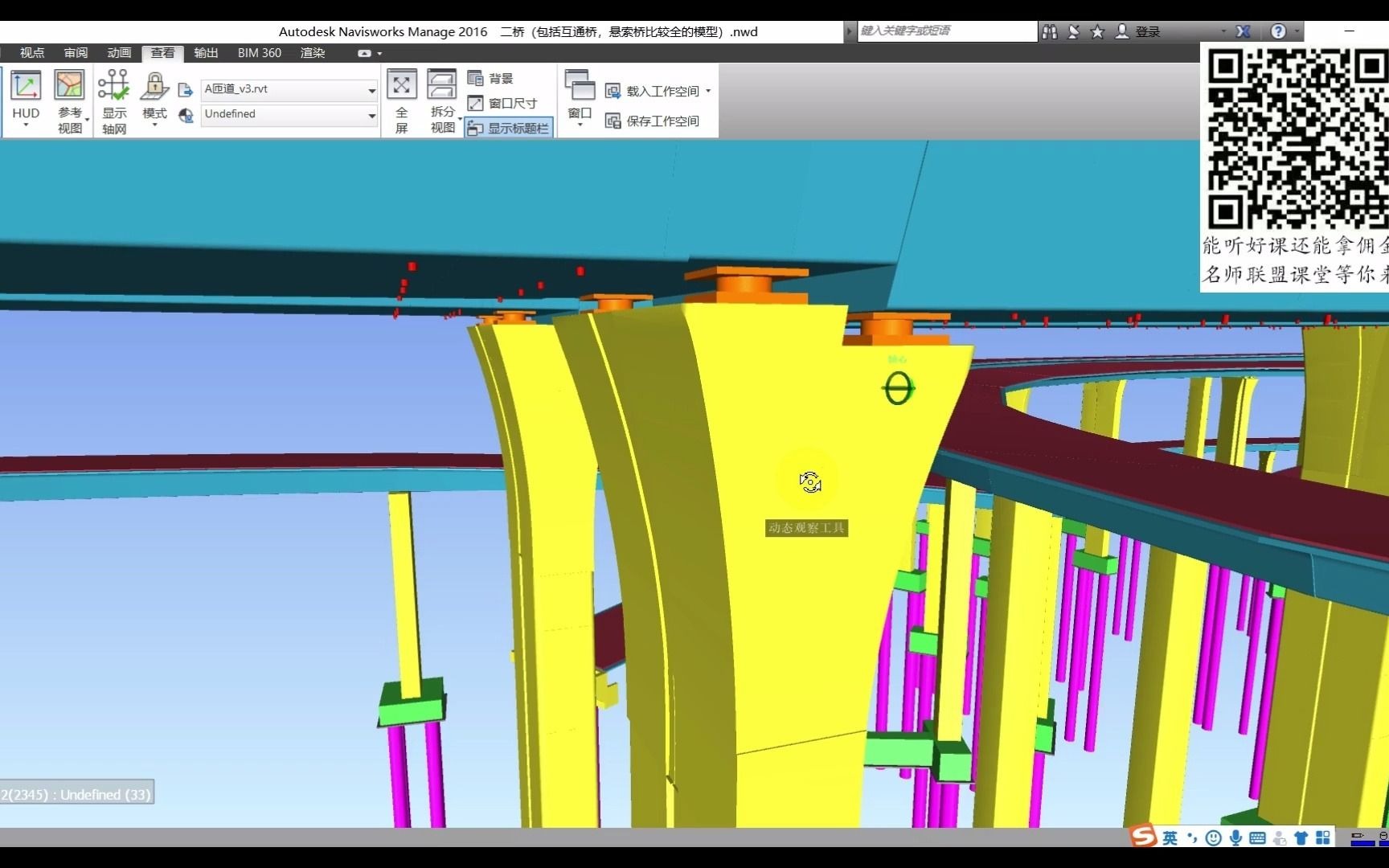Open the Sogou soft keyboard icon
Screen dimensions: 1389x868
(1258, 838)
